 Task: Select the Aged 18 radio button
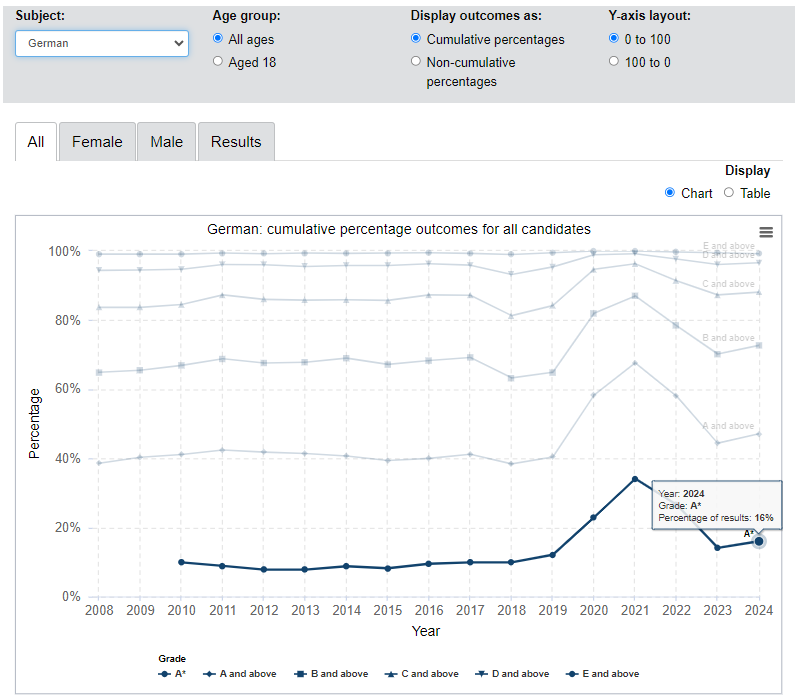[x=218, y=61]
